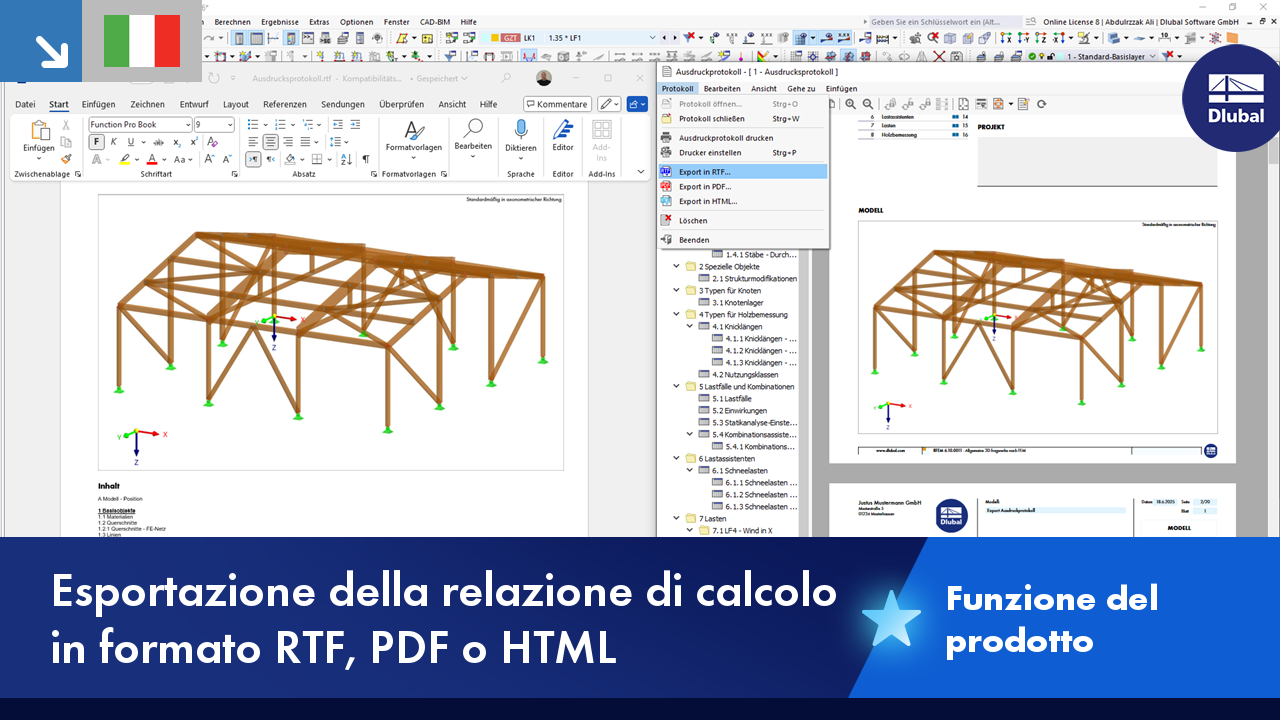Pick yellow text highlight color
The height and width of the screenshot is (720, 1280).
[x=125, y=159]
